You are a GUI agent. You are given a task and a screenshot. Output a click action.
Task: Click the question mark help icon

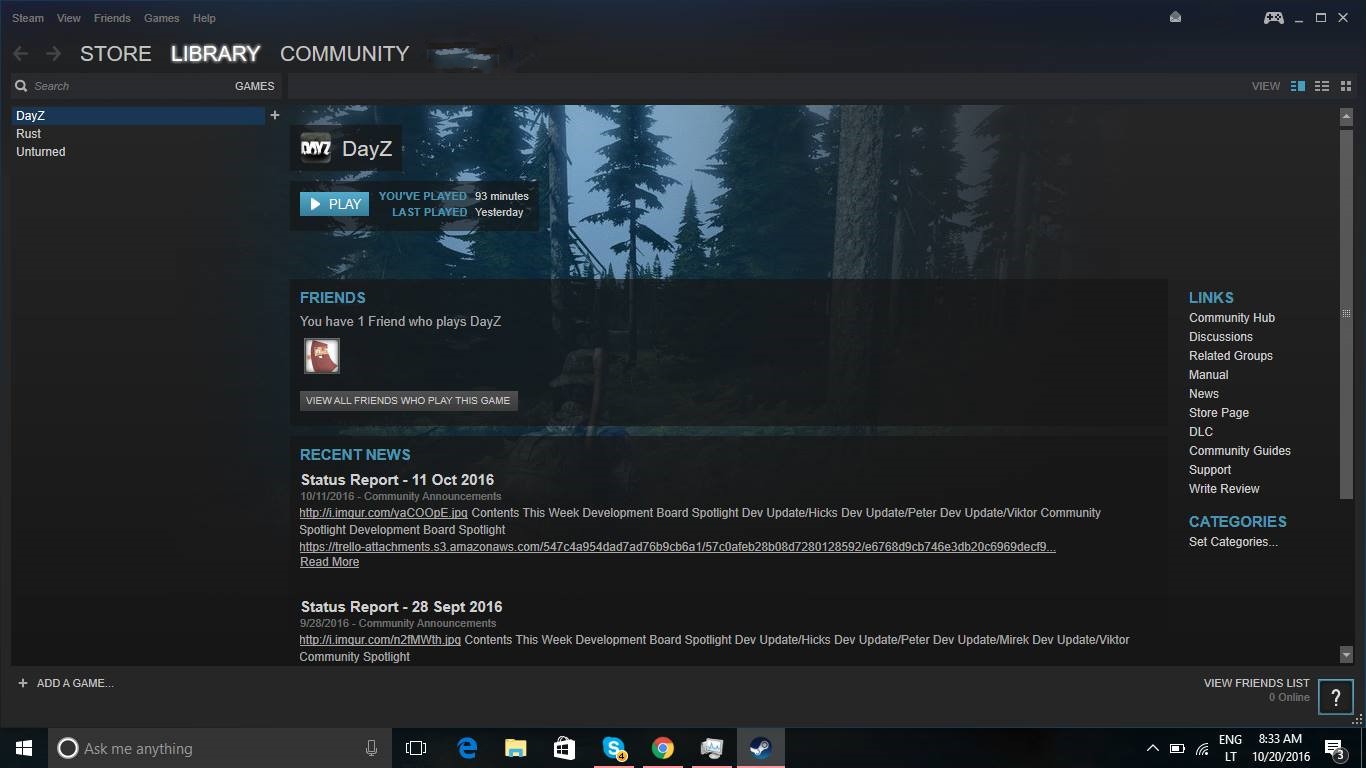[x=1335, y=698]
